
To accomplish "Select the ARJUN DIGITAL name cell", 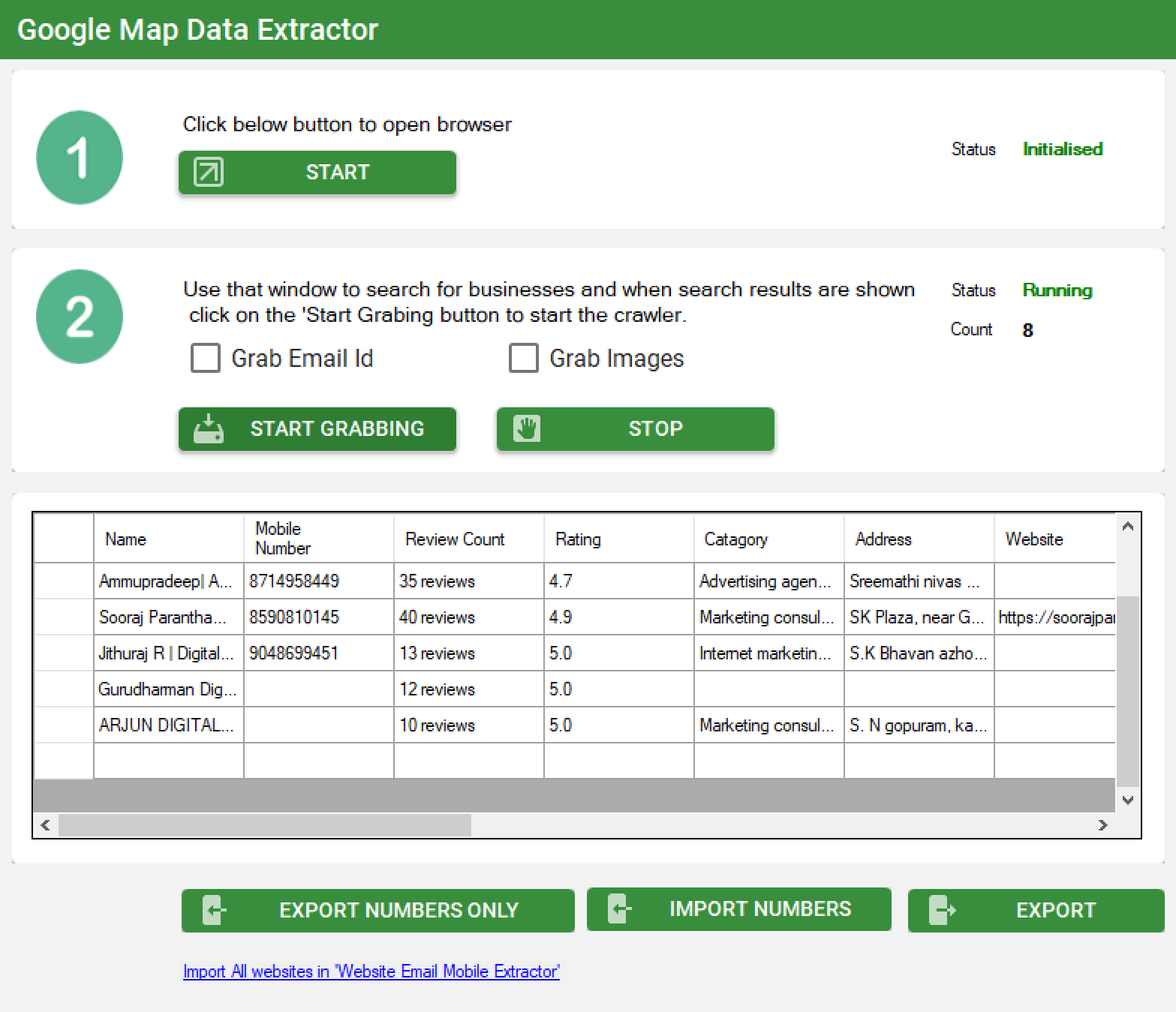I will 169,725.
